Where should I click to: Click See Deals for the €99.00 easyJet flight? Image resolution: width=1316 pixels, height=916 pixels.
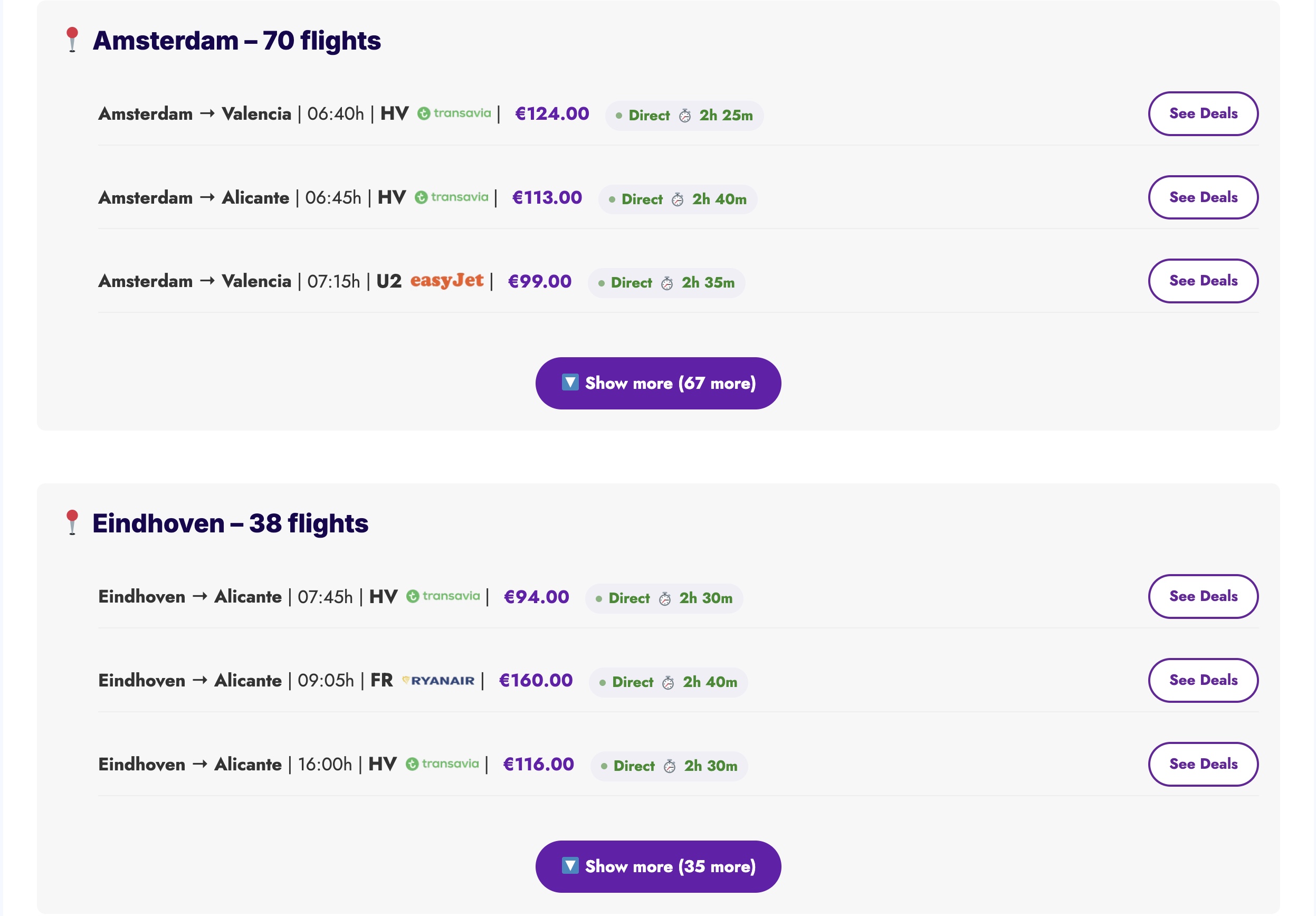coord(1203,281)
